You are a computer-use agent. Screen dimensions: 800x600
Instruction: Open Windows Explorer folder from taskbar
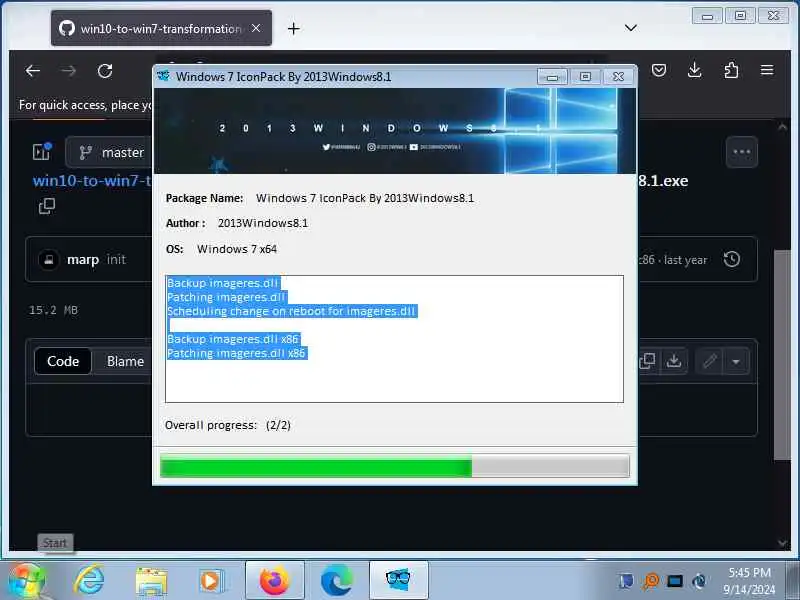point(151,581)
